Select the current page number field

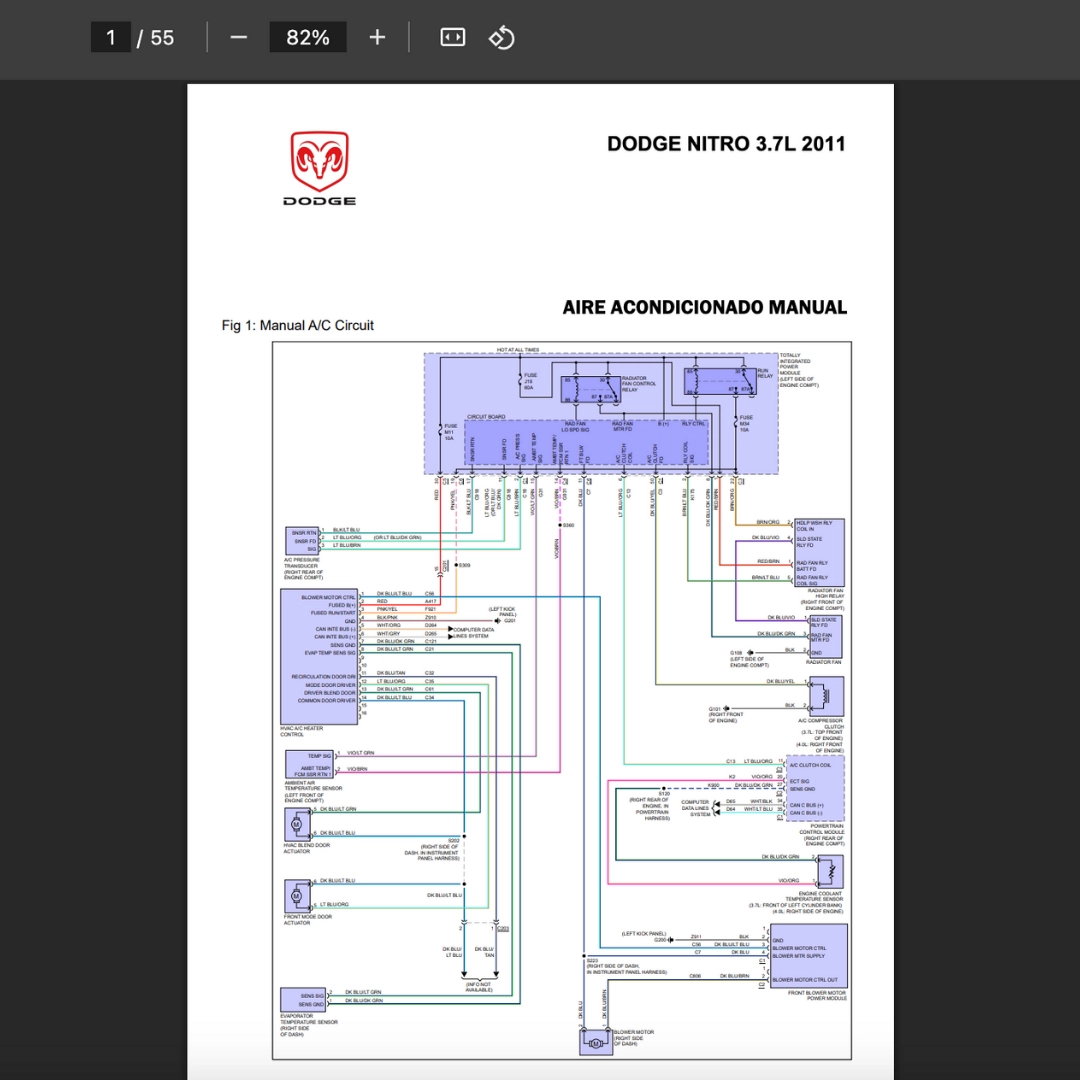(111, 37)
